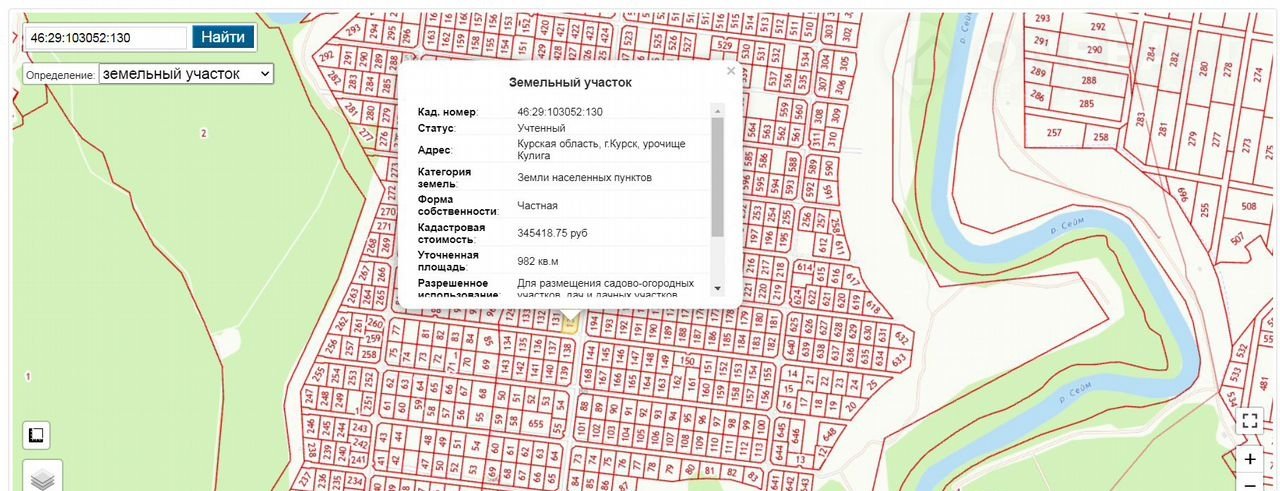Select parcel 508 on the map
The height and width of the screenshot is (491, 1280).
tap(1248, 207)
